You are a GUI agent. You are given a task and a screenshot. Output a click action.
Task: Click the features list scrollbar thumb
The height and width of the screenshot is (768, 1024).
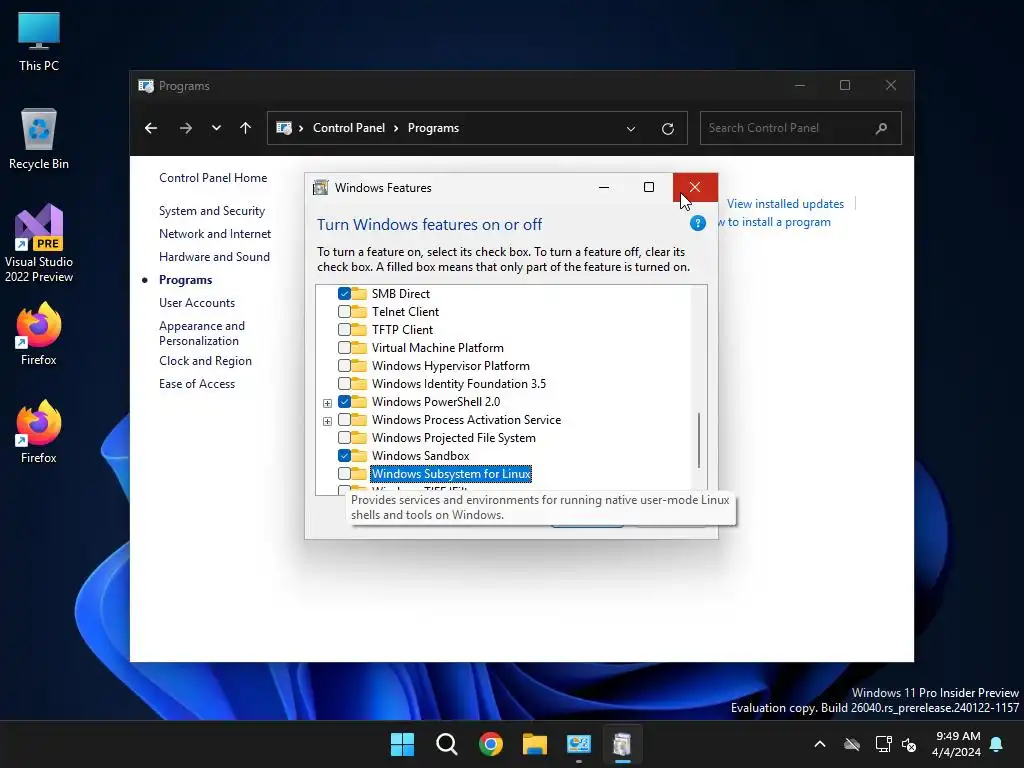point(699,440)
